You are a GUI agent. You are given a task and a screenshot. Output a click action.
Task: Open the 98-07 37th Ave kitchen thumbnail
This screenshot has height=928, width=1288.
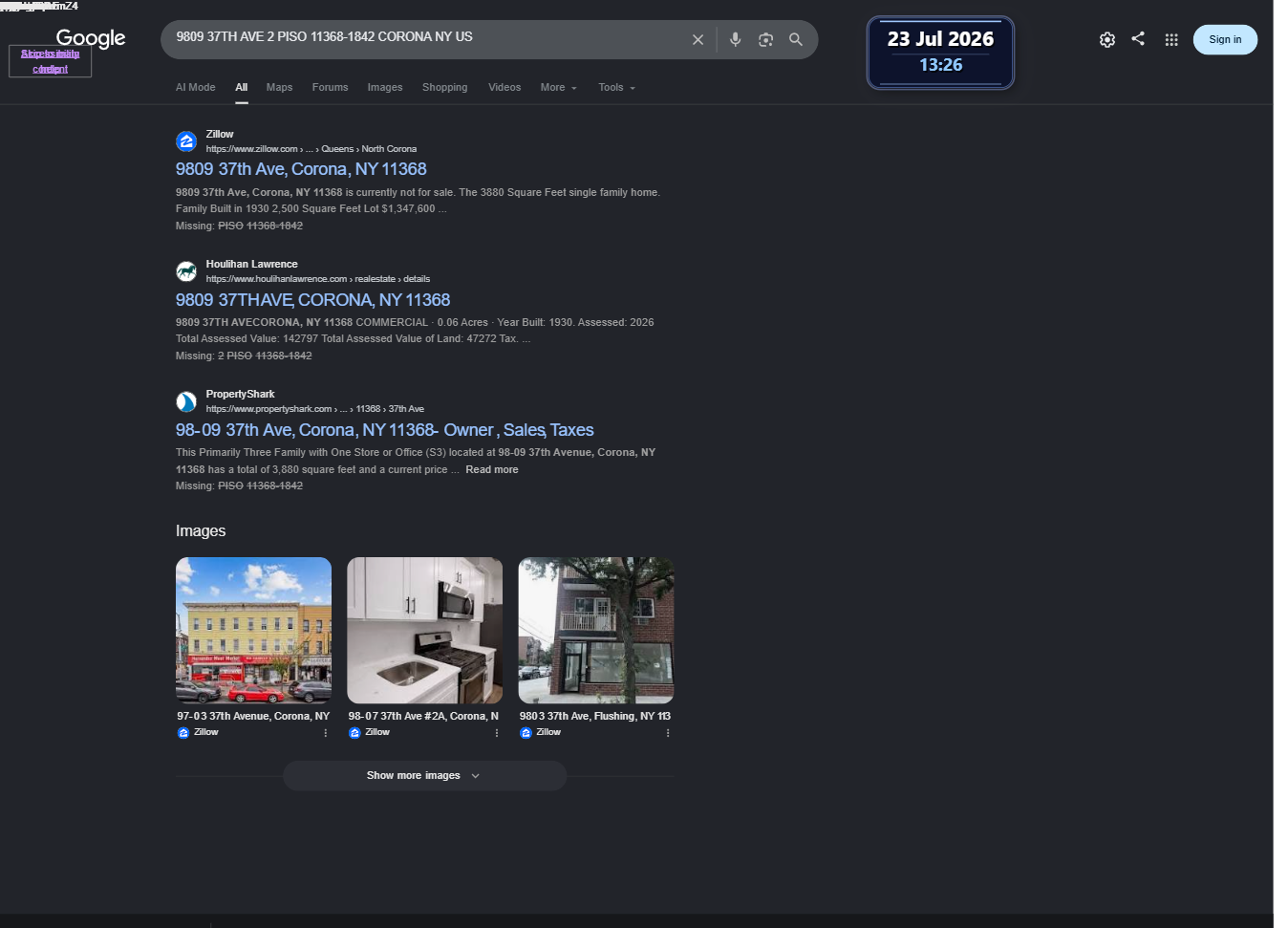point(424,631)
